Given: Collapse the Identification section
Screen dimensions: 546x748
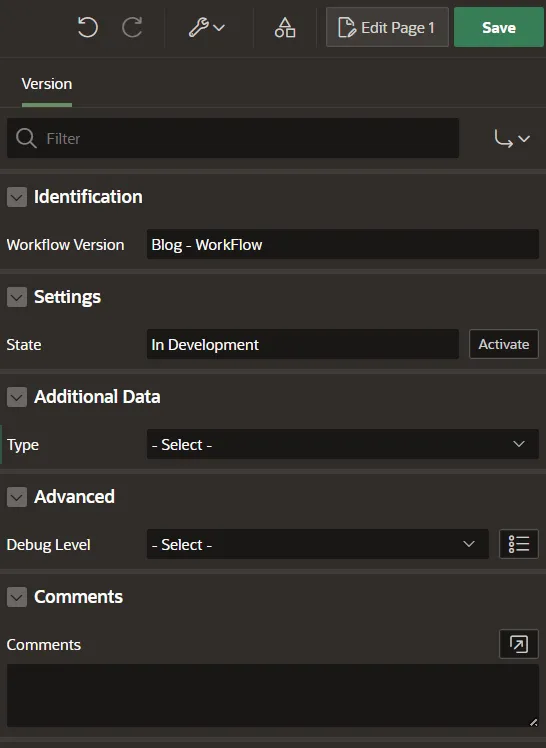Looking at the screenshot, I should [17, 197].
